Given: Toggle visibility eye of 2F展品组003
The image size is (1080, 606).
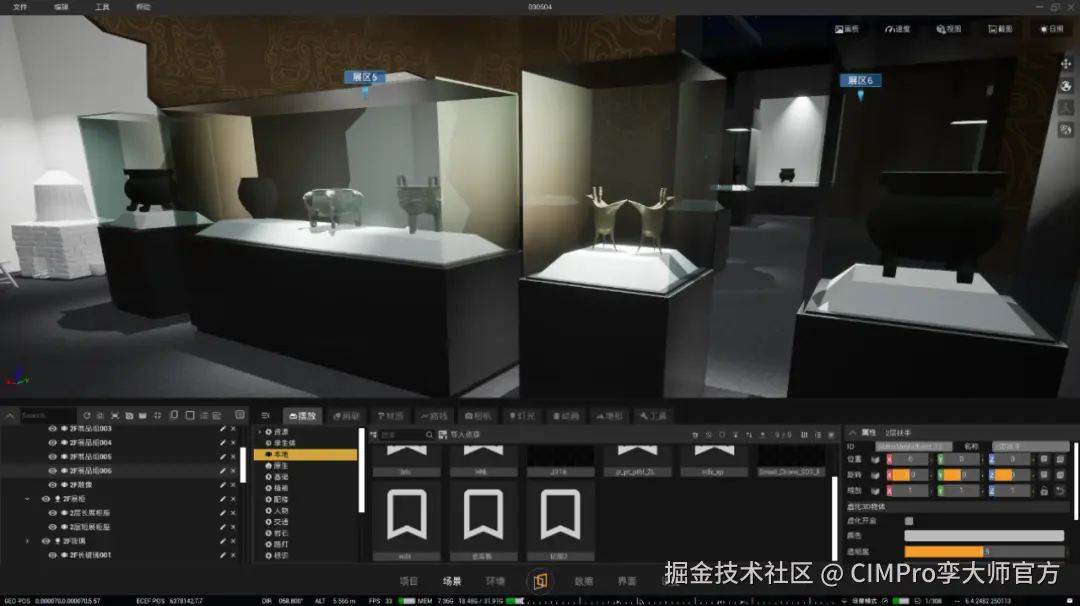Looking at the screenshot, I should (52, 428).
